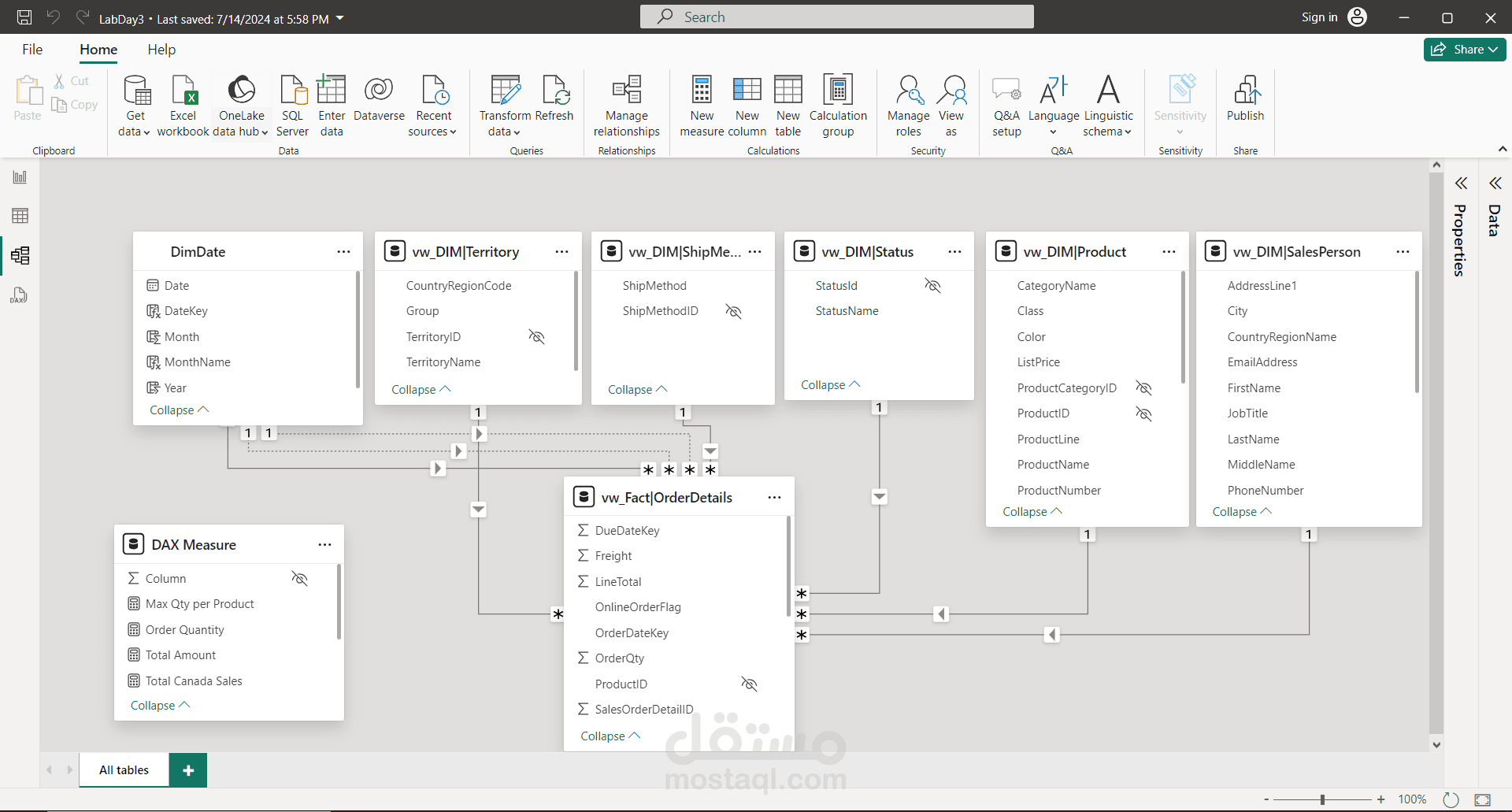Image resolution: width=1512 pixels, height=812 pixels.
Task: Open the Dataverse connector
Action: click(x=379, y=98)
